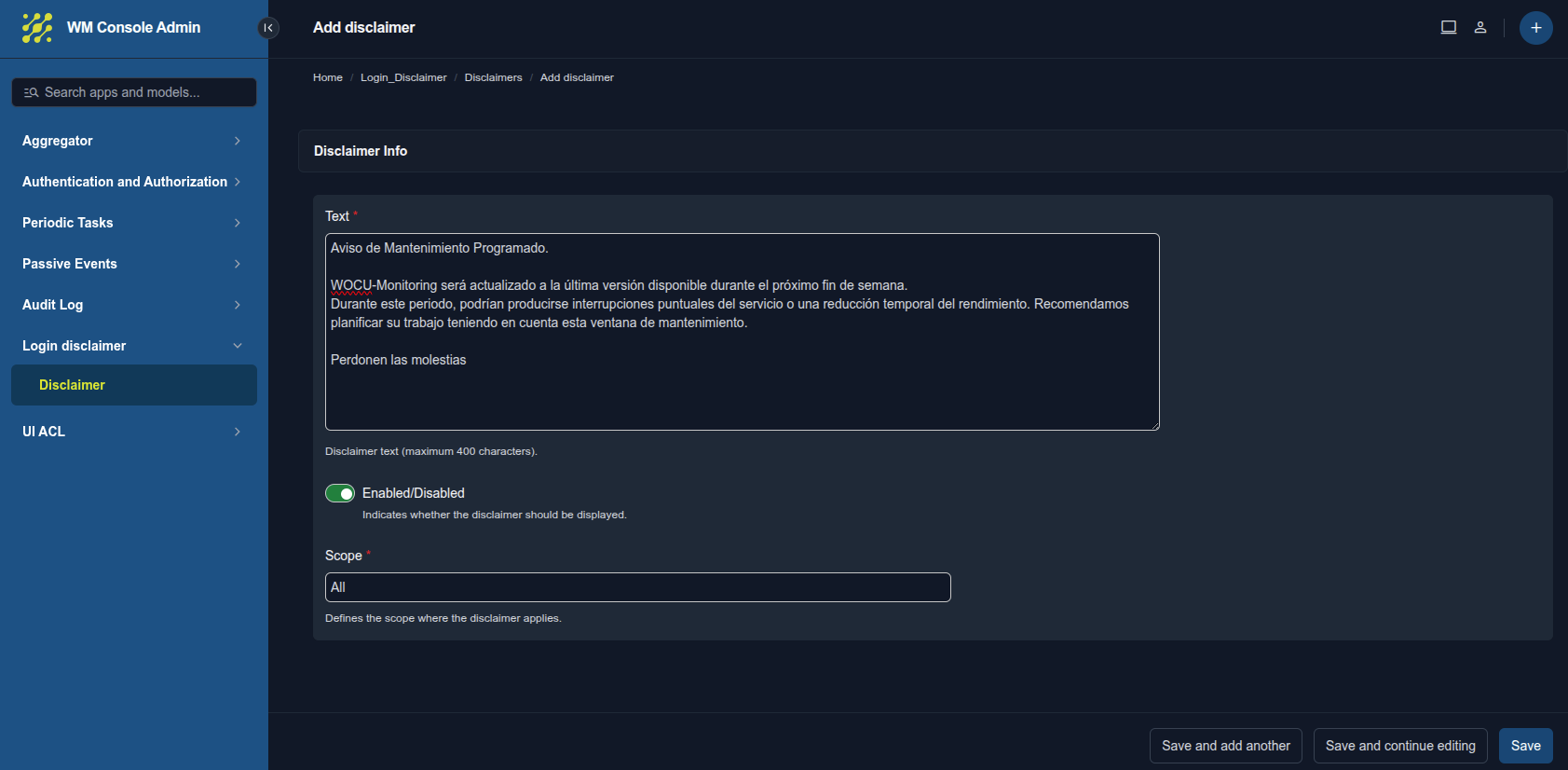Disable the Enabled/Disabled disclaimer switch
The image size is (1568, 770).
pos(340,492)
